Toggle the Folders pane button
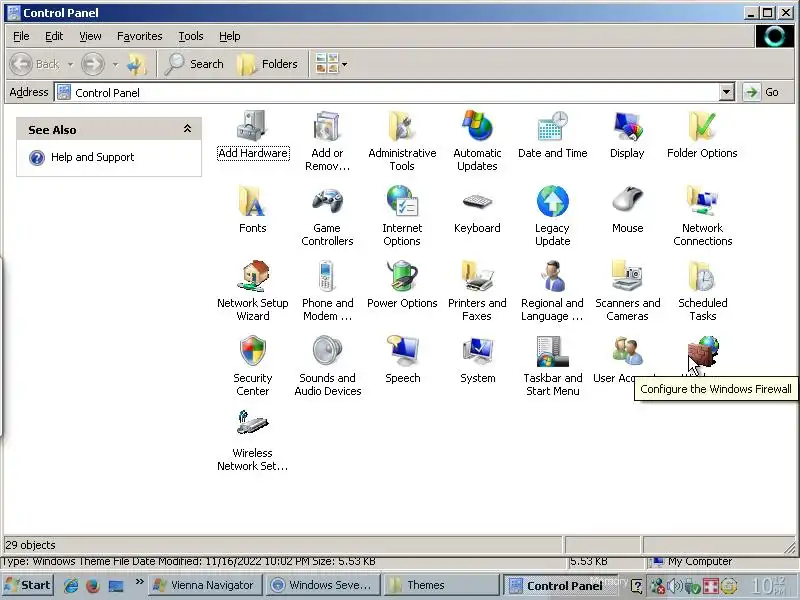 (267, 64)
